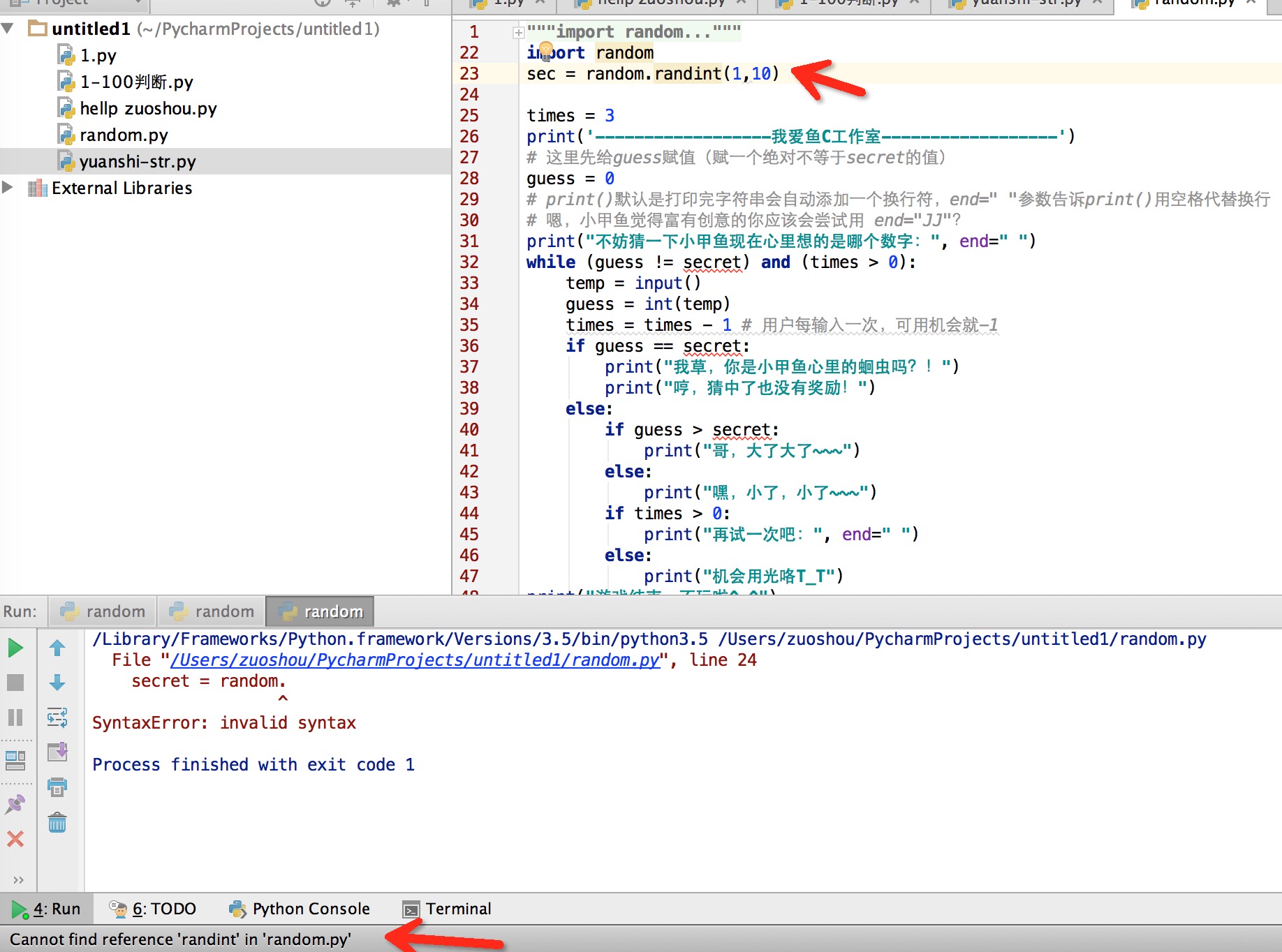Click the Pause output icon
Screen dimensions: 1282x952
click(15, 717)
